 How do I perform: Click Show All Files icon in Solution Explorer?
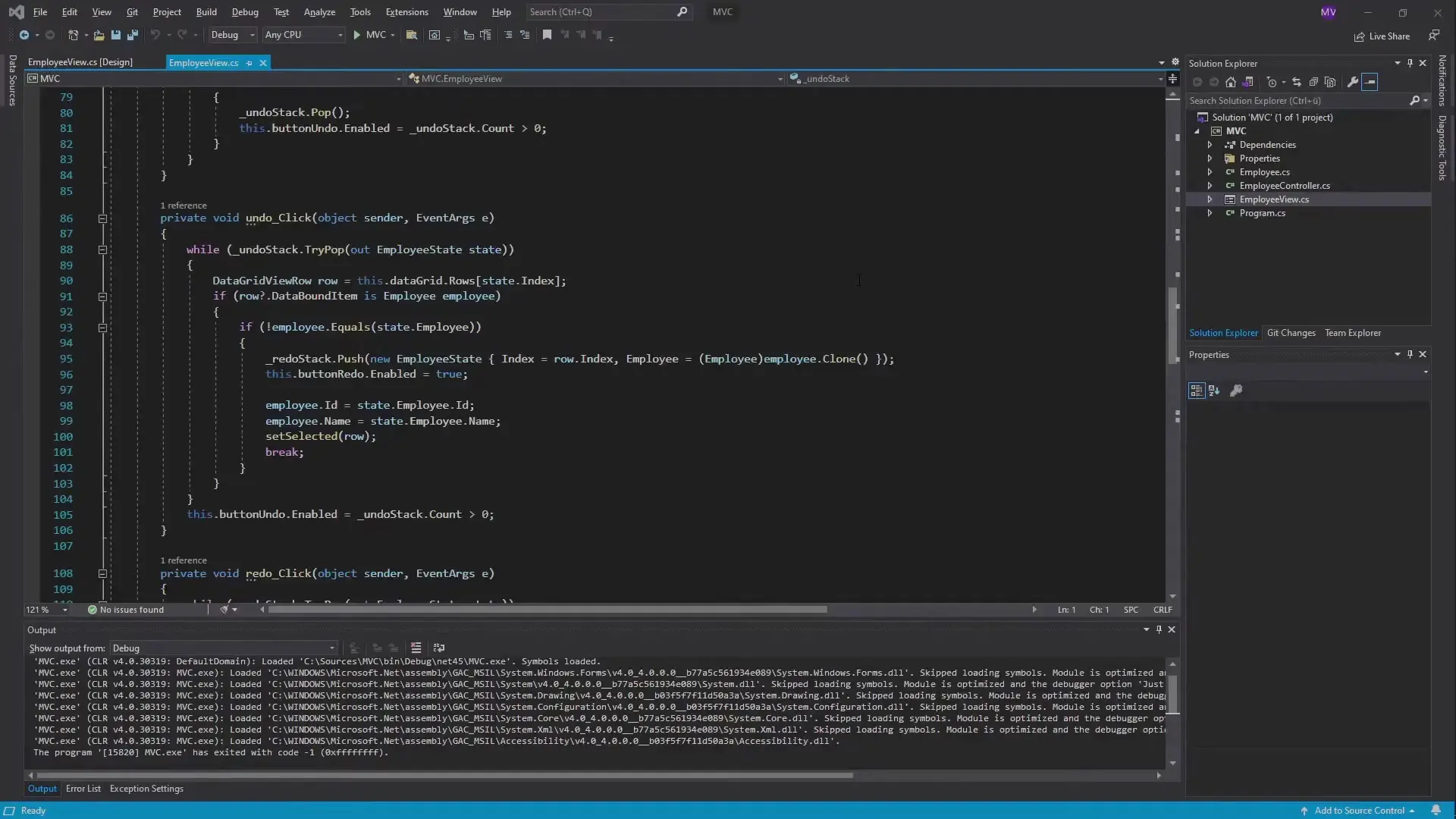[x=1330, y=82]
